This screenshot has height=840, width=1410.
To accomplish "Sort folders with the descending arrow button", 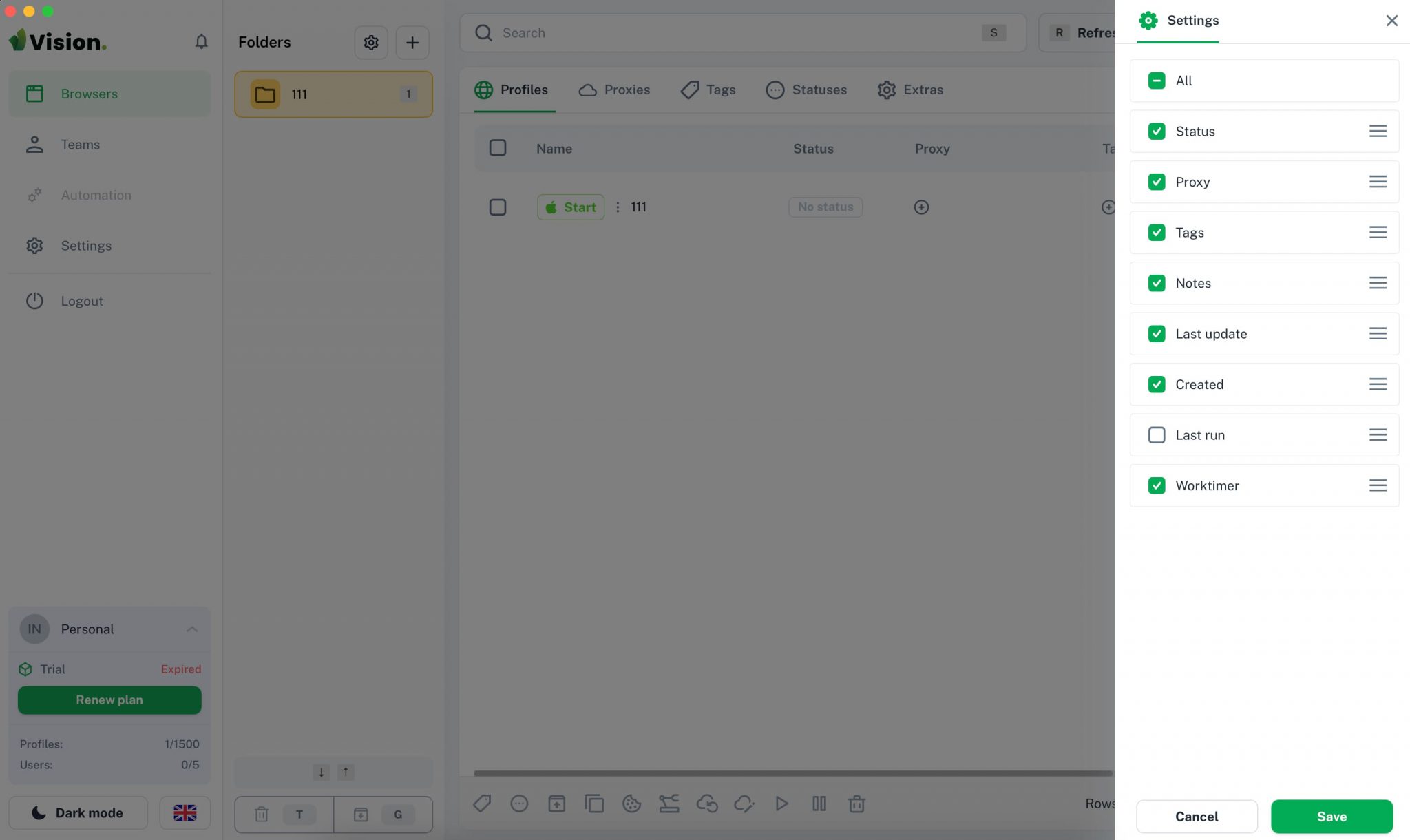I will [x=321, y=772].
